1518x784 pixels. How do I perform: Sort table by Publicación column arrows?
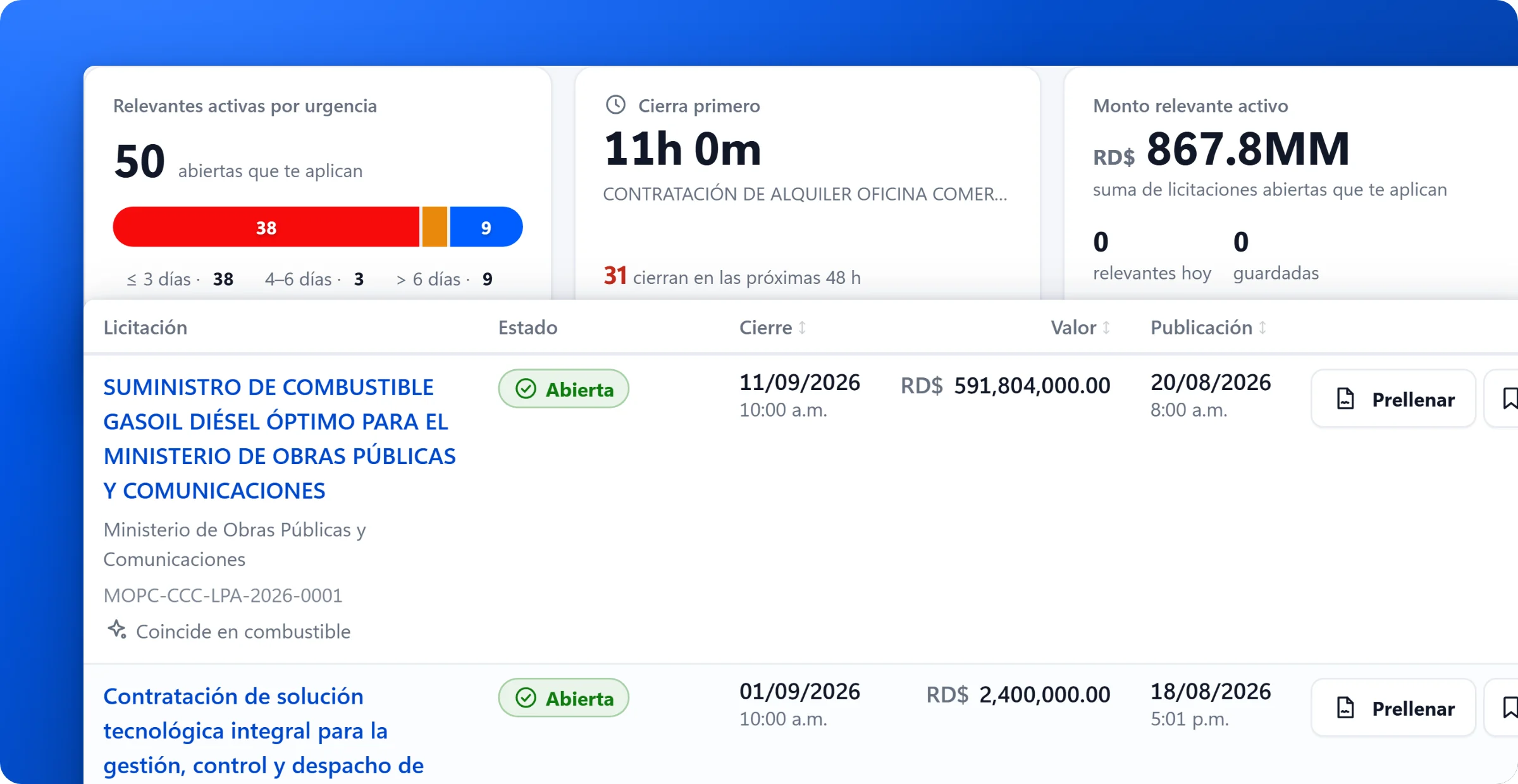pyautogui.click(x=1262, y=328)
